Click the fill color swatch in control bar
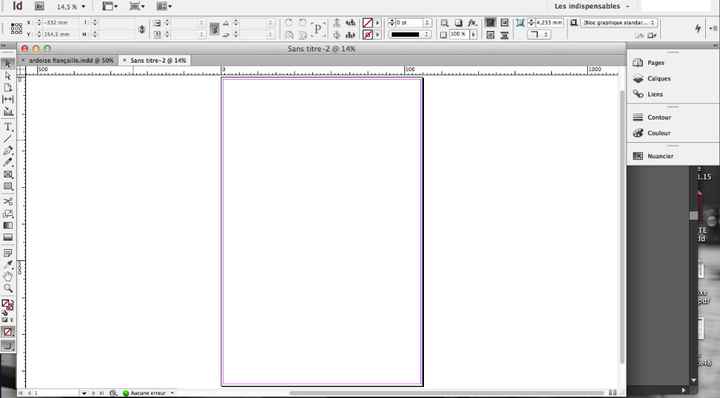720x398 pixels. point(367,22)
